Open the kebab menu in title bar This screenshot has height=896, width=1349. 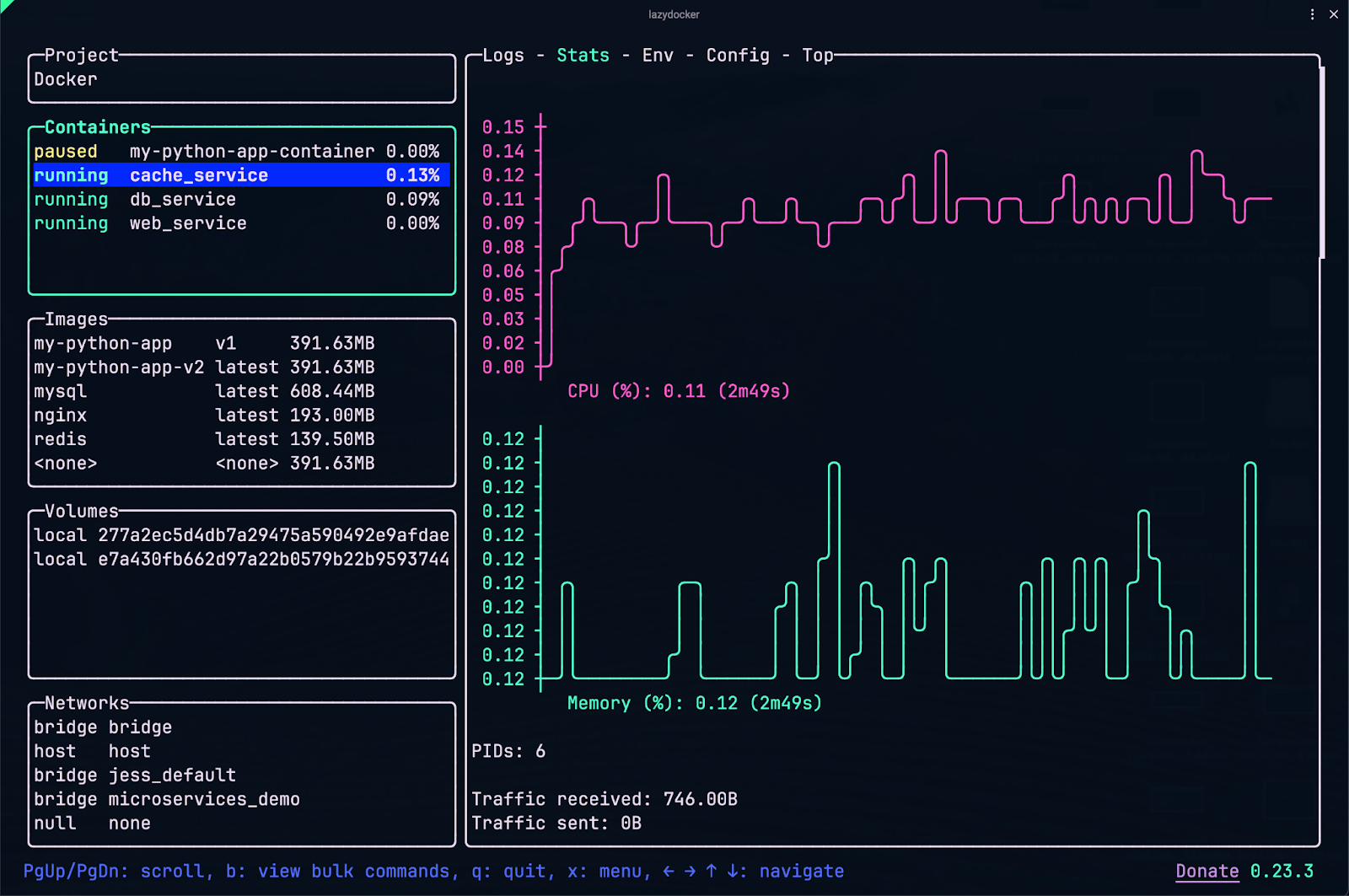tap(1312, 14)
